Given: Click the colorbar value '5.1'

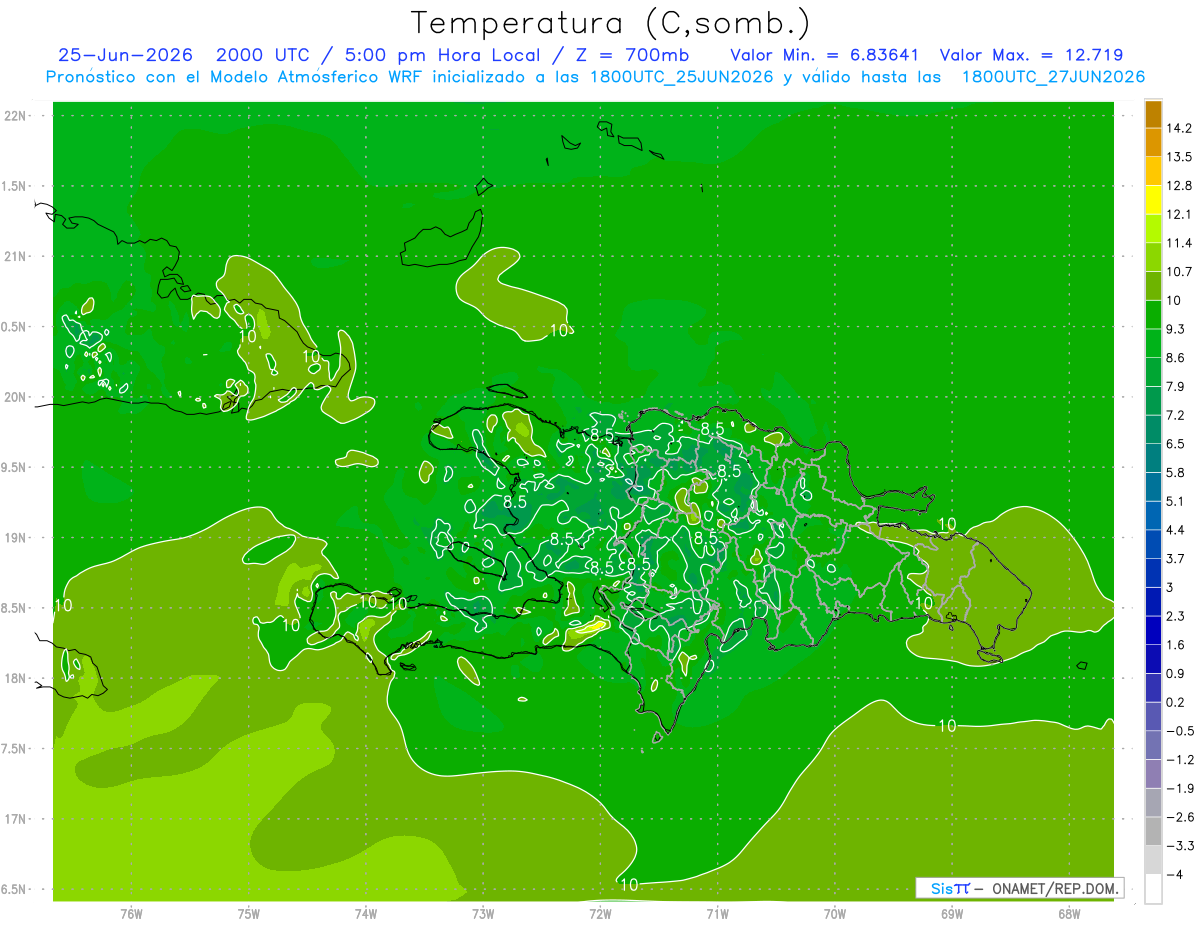Looking at the screenshot, I should (1176, 501).
